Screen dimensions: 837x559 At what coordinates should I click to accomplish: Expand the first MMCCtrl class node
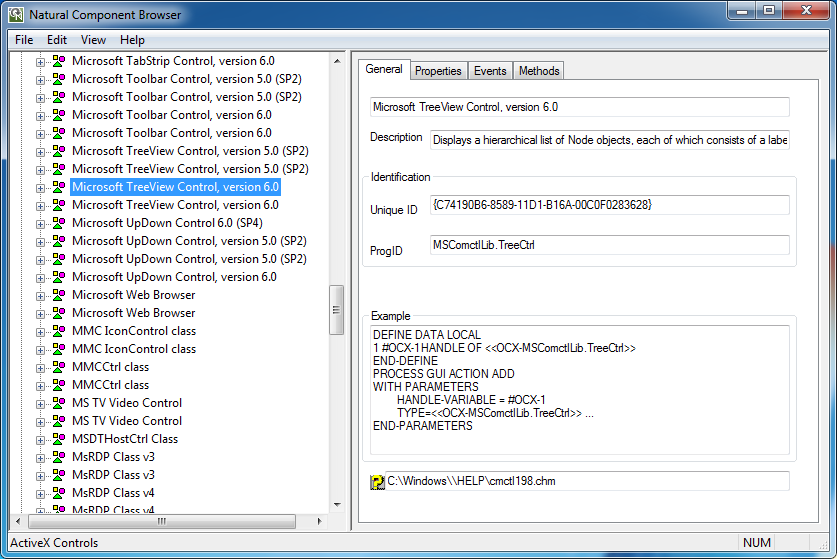point(41,367)
